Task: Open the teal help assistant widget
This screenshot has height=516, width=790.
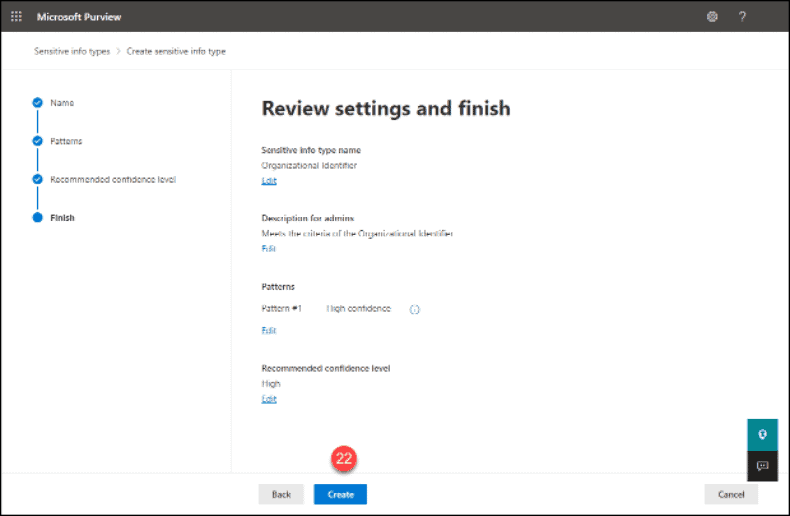Action: [762, 434]
